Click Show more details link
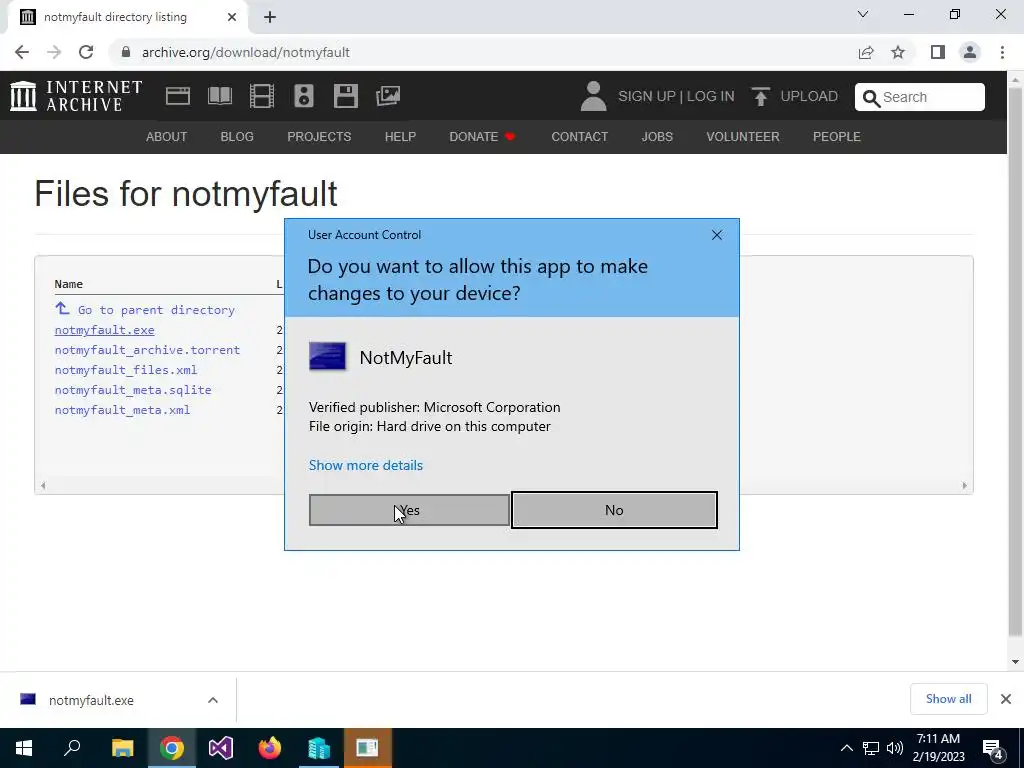Screen dimensions: 1024x768 coord(366,465)
